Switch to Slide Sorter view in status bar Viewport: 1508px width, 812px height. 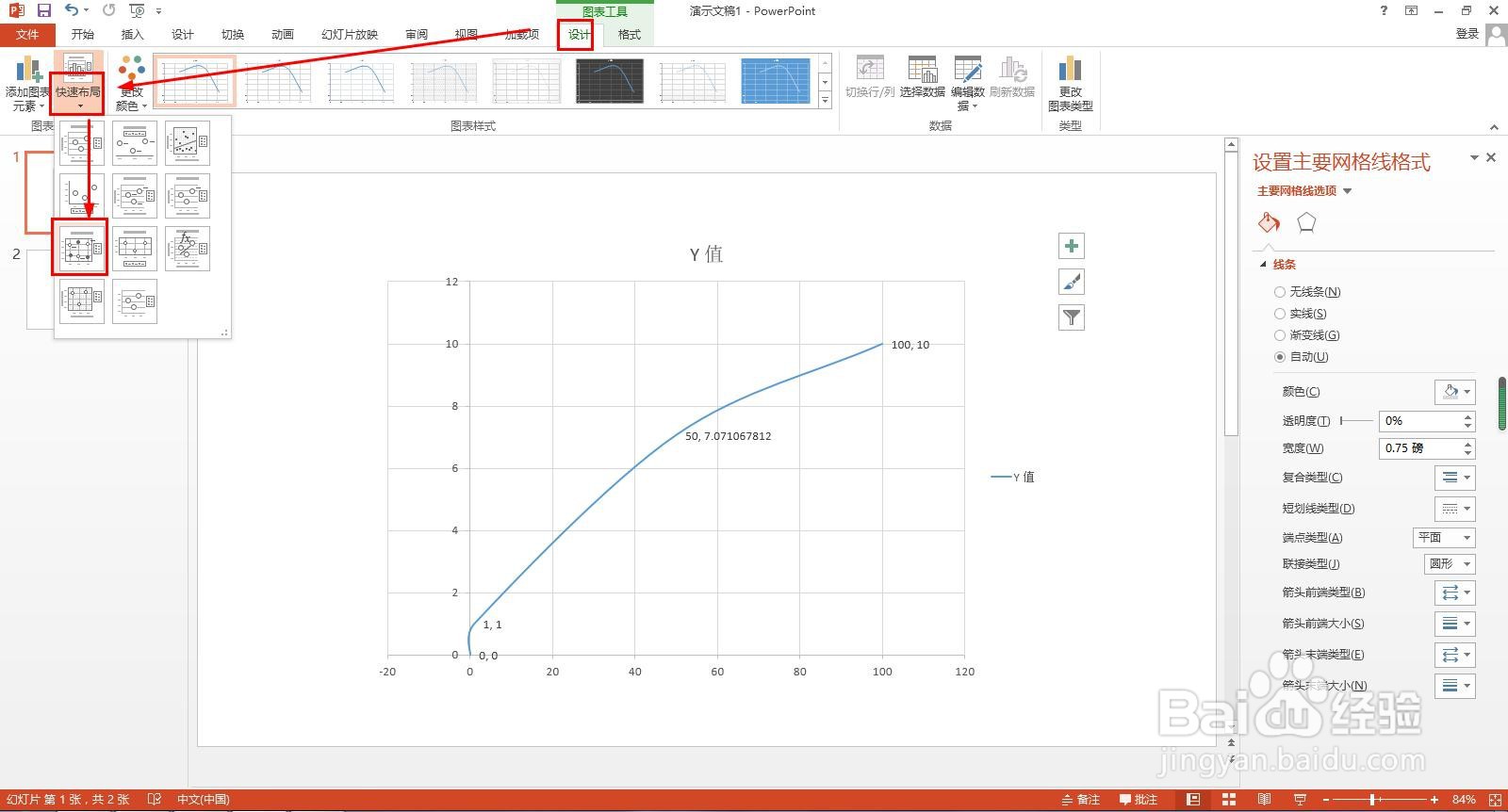[x=1229, y=800]
